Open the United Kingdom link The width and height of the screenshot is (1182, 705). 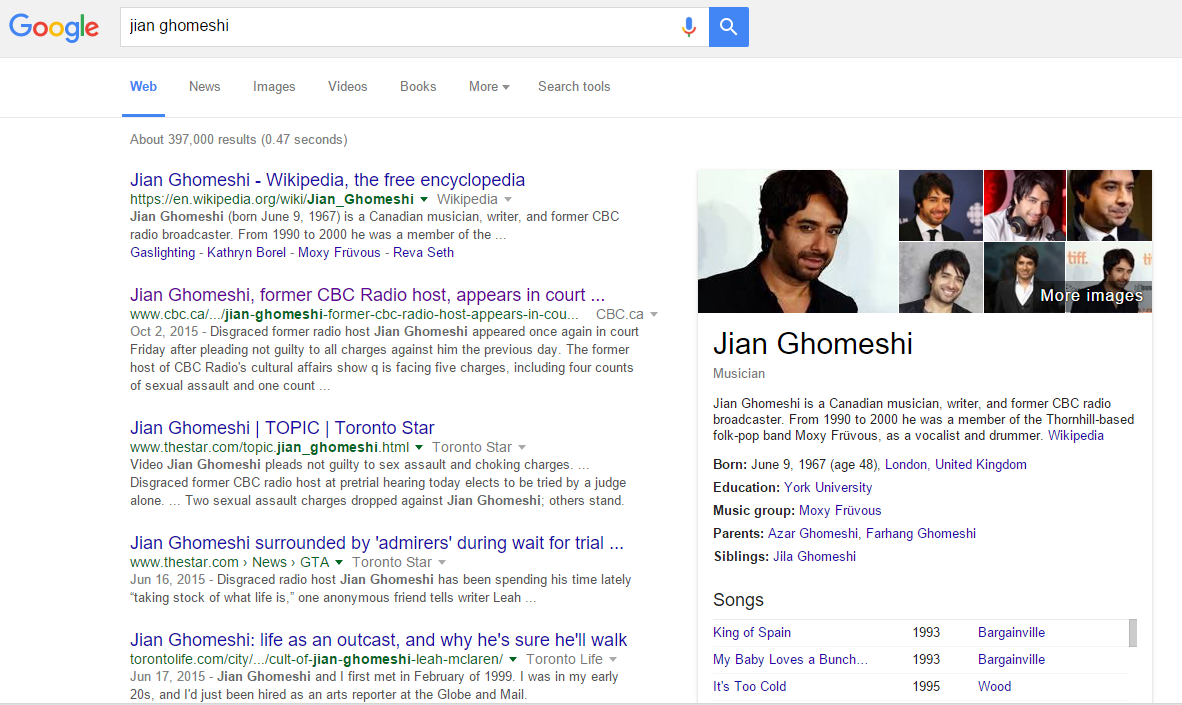point(981,464)
